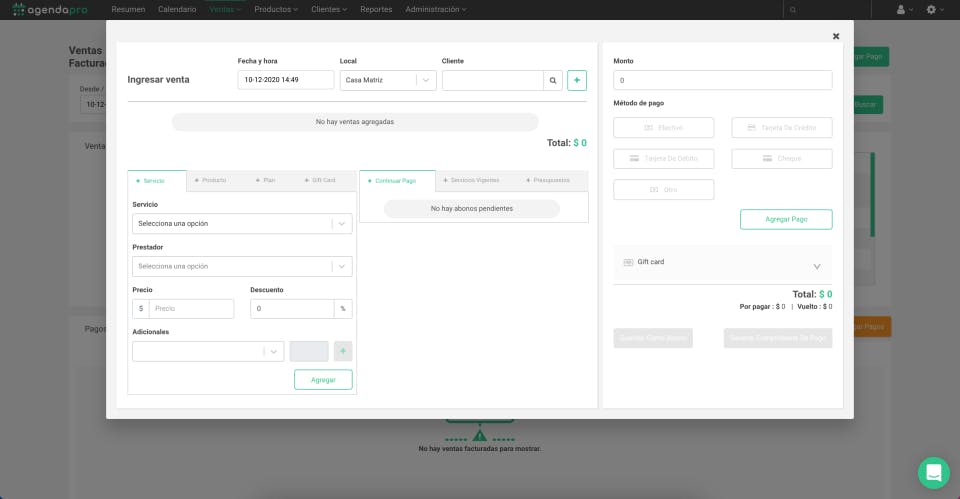Open the Ventas menu
The width and height of the screenshot is (960, 499).
click(225, 9)
